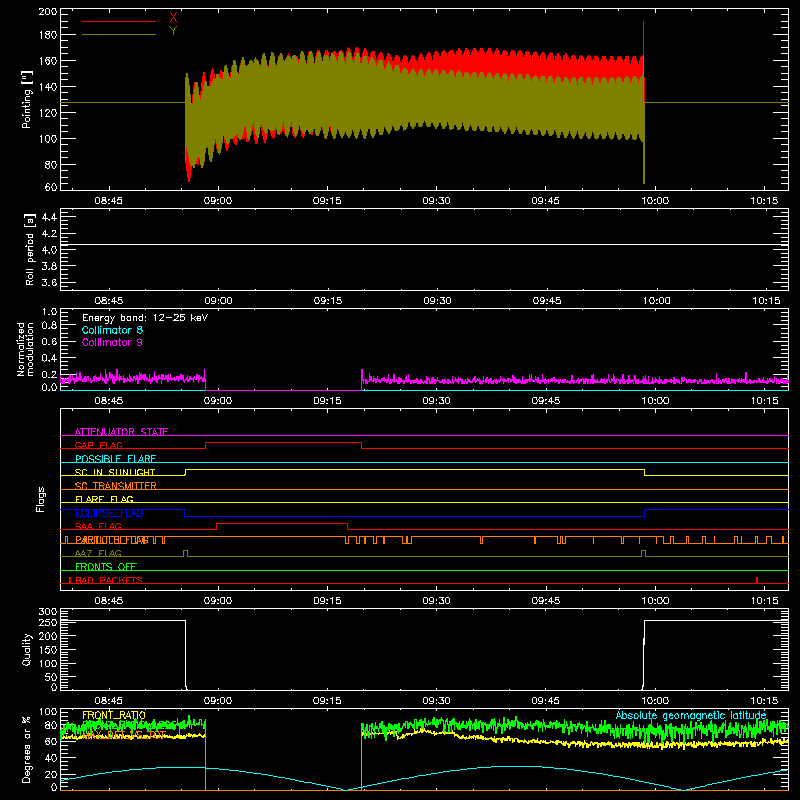The image size is (800, 800).
Task: Click the 'Degrees or %' axis title
Action: click(x=27, y=749)
